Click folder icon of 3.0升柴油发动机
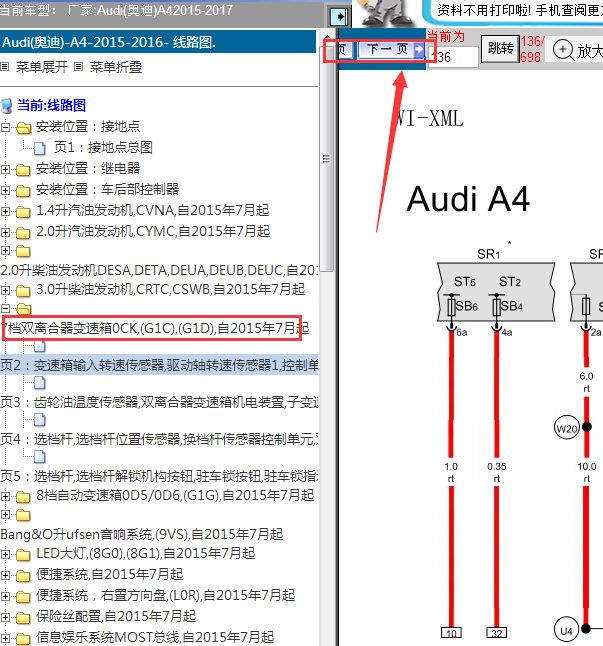 23,291
